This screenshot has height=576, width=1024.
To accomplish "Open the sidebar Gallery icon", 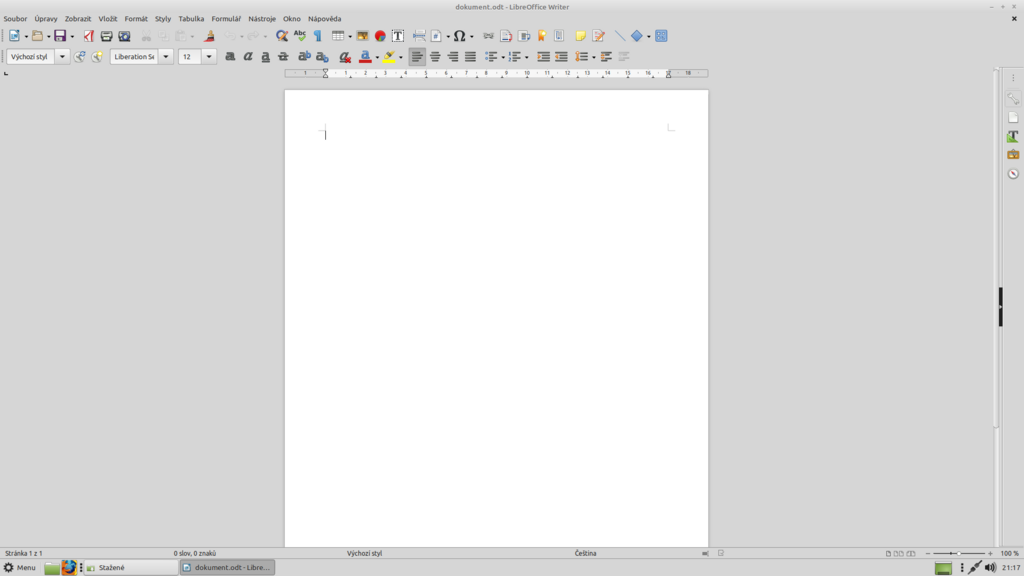I will pyautogui.click(x=1013, y=155).
